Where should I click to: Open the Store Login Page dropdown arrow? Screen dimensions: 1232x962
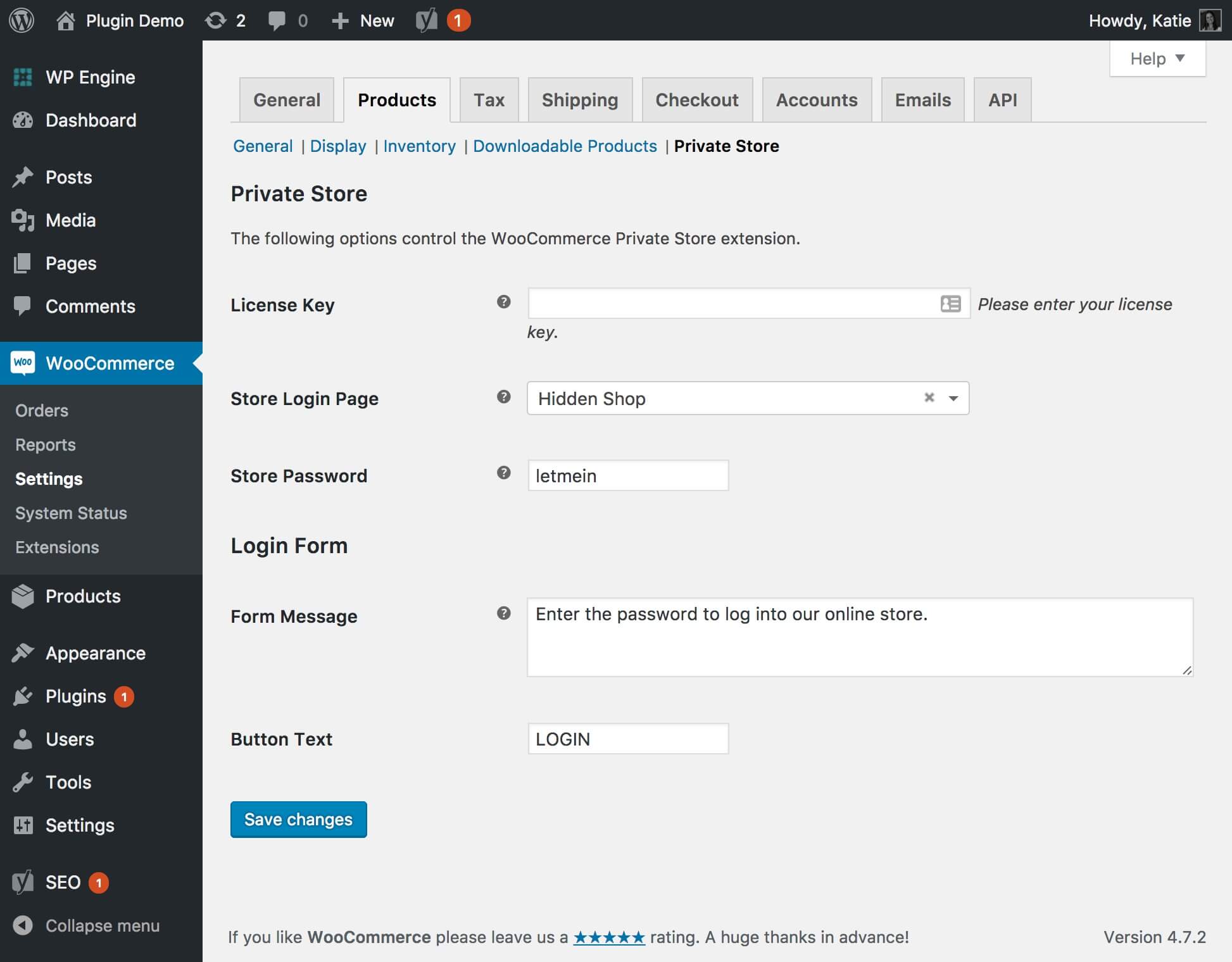point(953,398)
